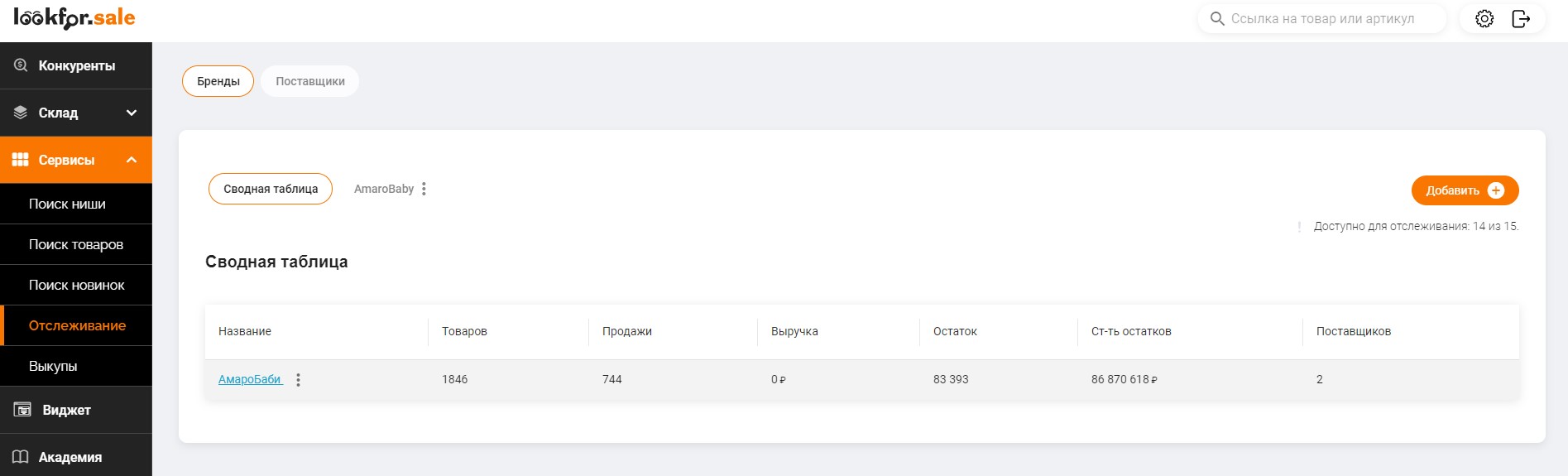1568x476 pixels.
Task: Open the AmaroBaby brand tab
Action: (384, 189)
